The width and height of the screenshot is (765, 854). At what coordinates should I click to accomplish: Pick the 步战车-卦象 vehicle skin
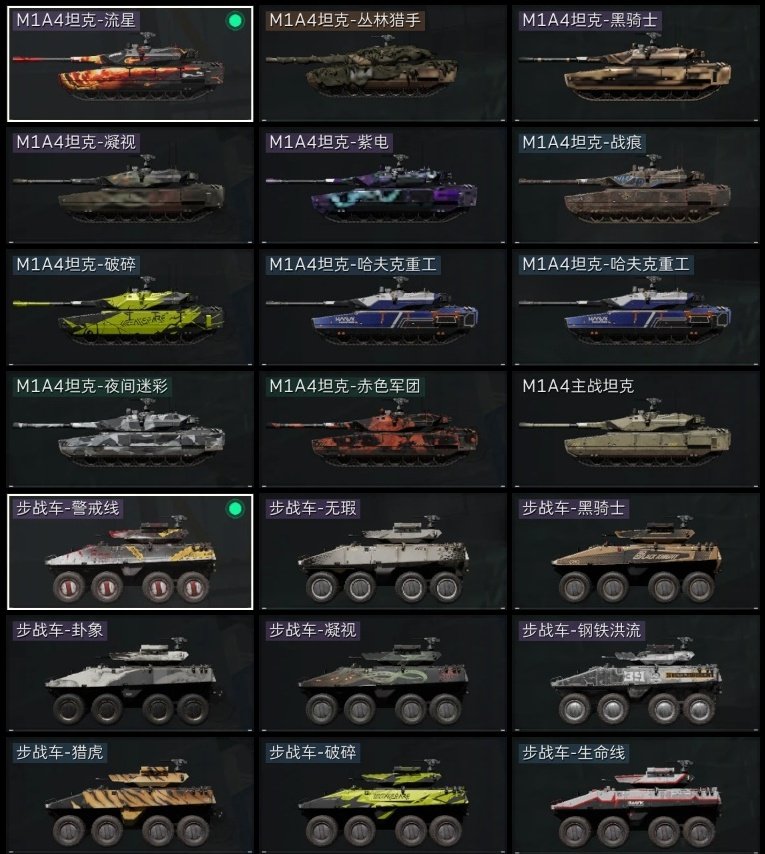[x=130, y=674]
